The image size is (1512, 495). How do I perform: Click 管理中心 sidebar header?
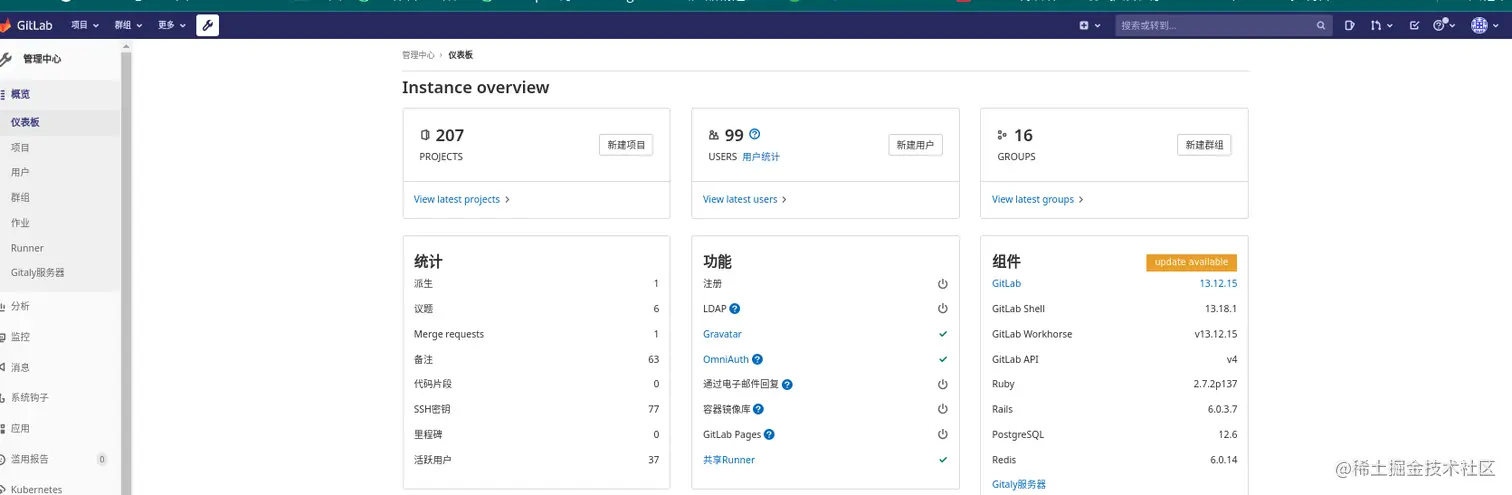(x=42, y=59)
